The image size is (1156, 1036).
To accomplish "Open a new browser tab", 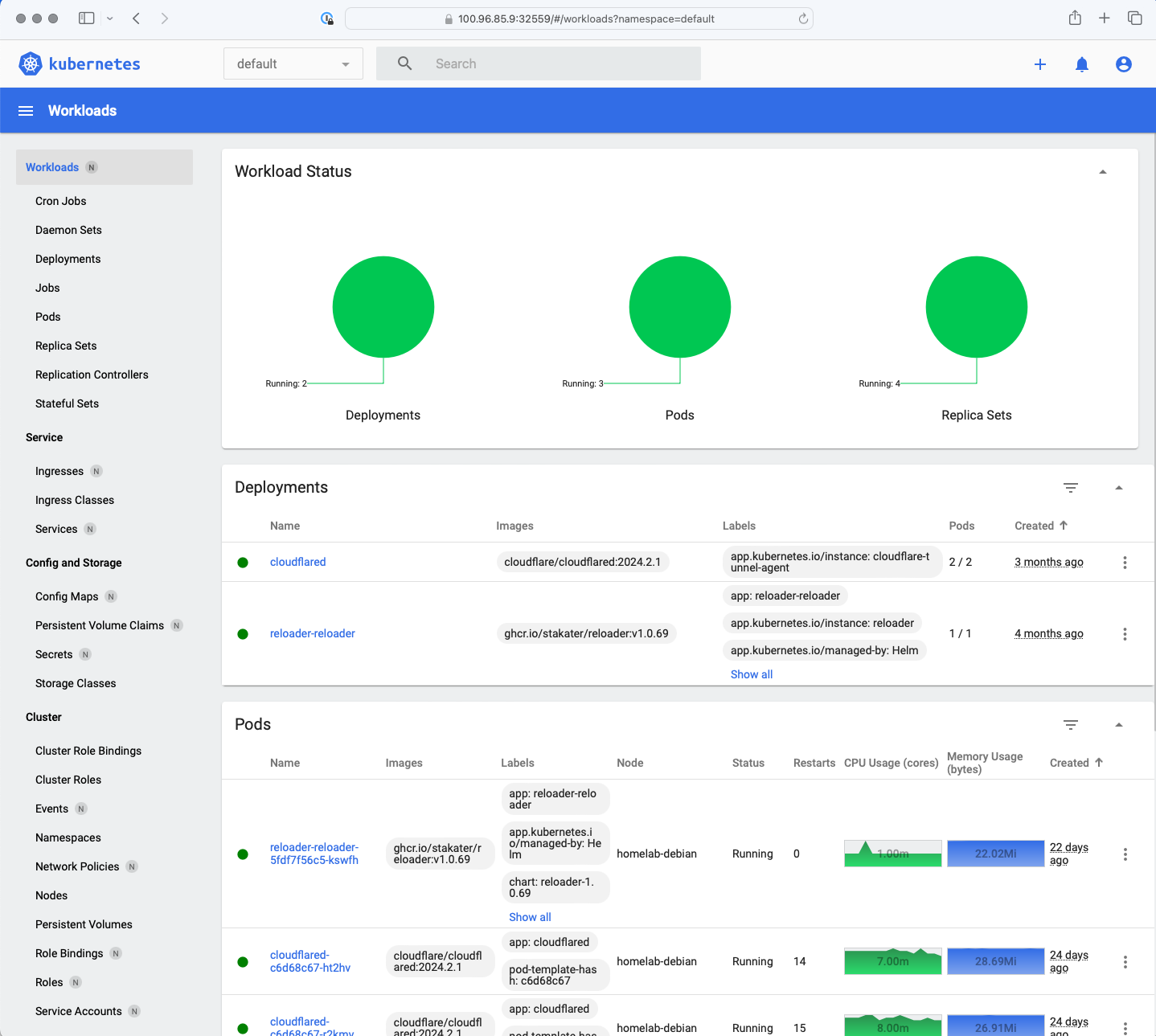I will [1105, 18].
